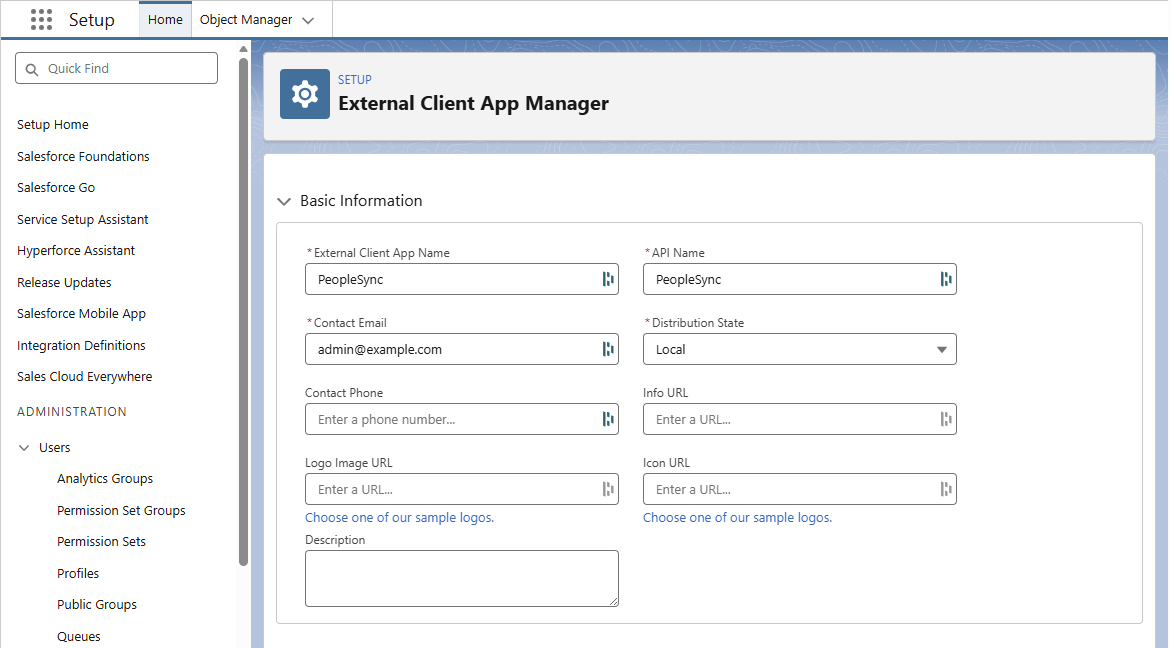Click password manager icon in Logo Image URL field

coord(608,490)
